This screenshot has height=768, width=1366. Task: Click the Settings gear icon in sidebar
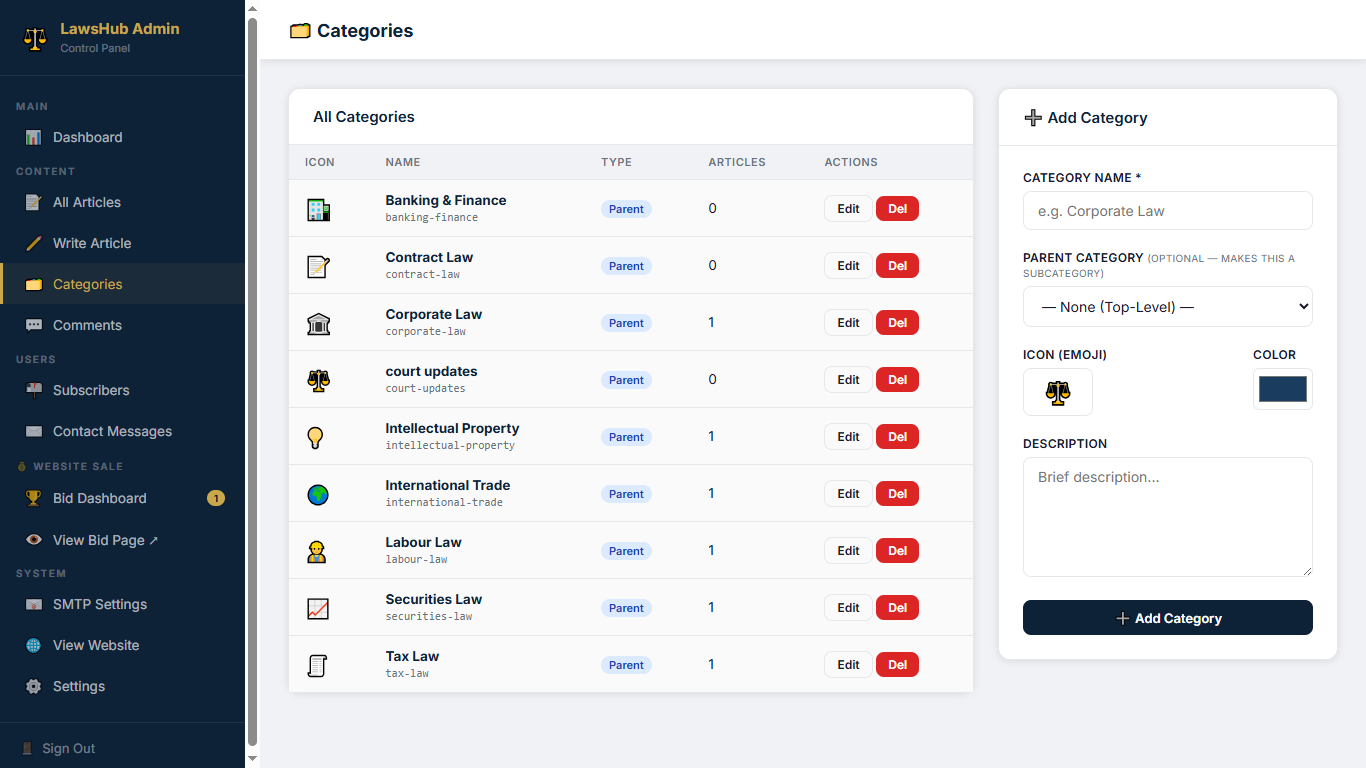[x=34, y=687]
